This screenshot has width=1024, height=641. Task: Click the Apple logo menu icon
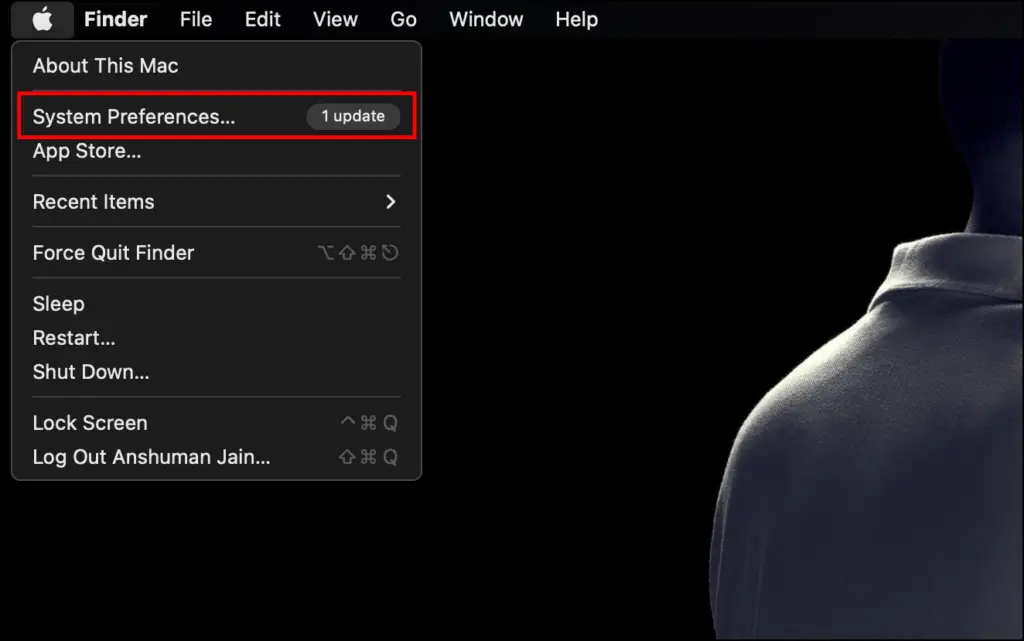tap(42, 20)
